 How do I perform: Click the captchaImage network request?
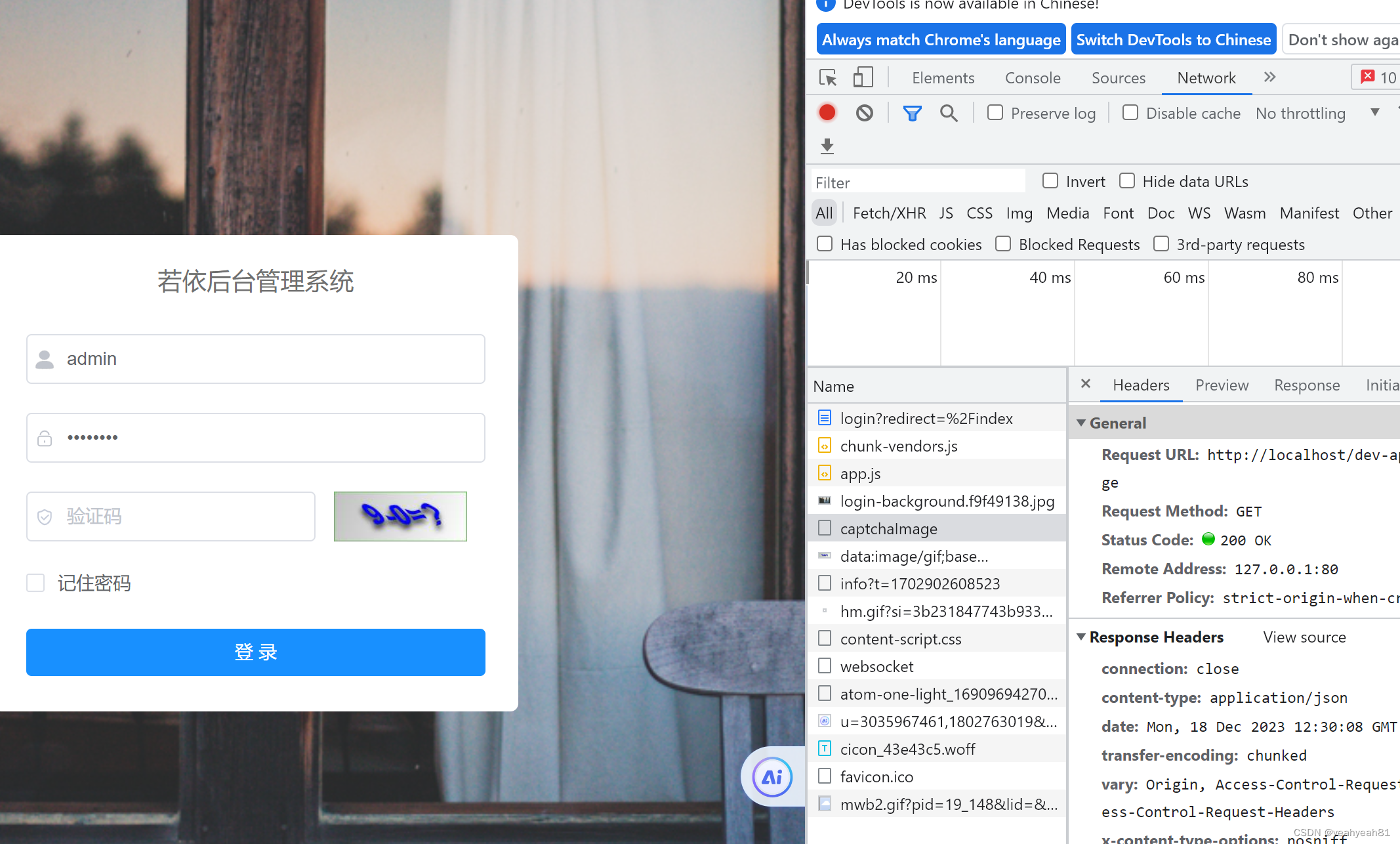coord(887,528)
